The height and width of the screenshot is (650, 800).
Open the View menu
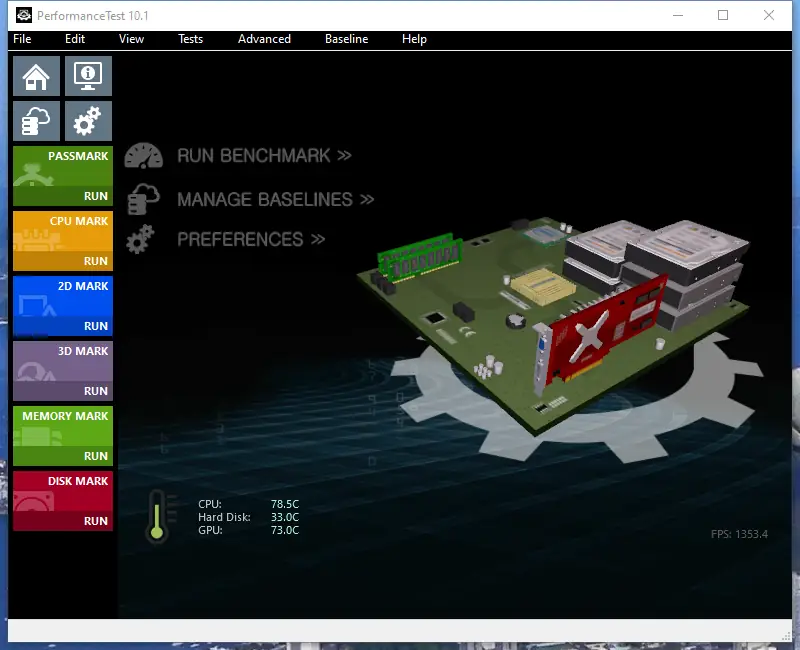tap(131, 39)
